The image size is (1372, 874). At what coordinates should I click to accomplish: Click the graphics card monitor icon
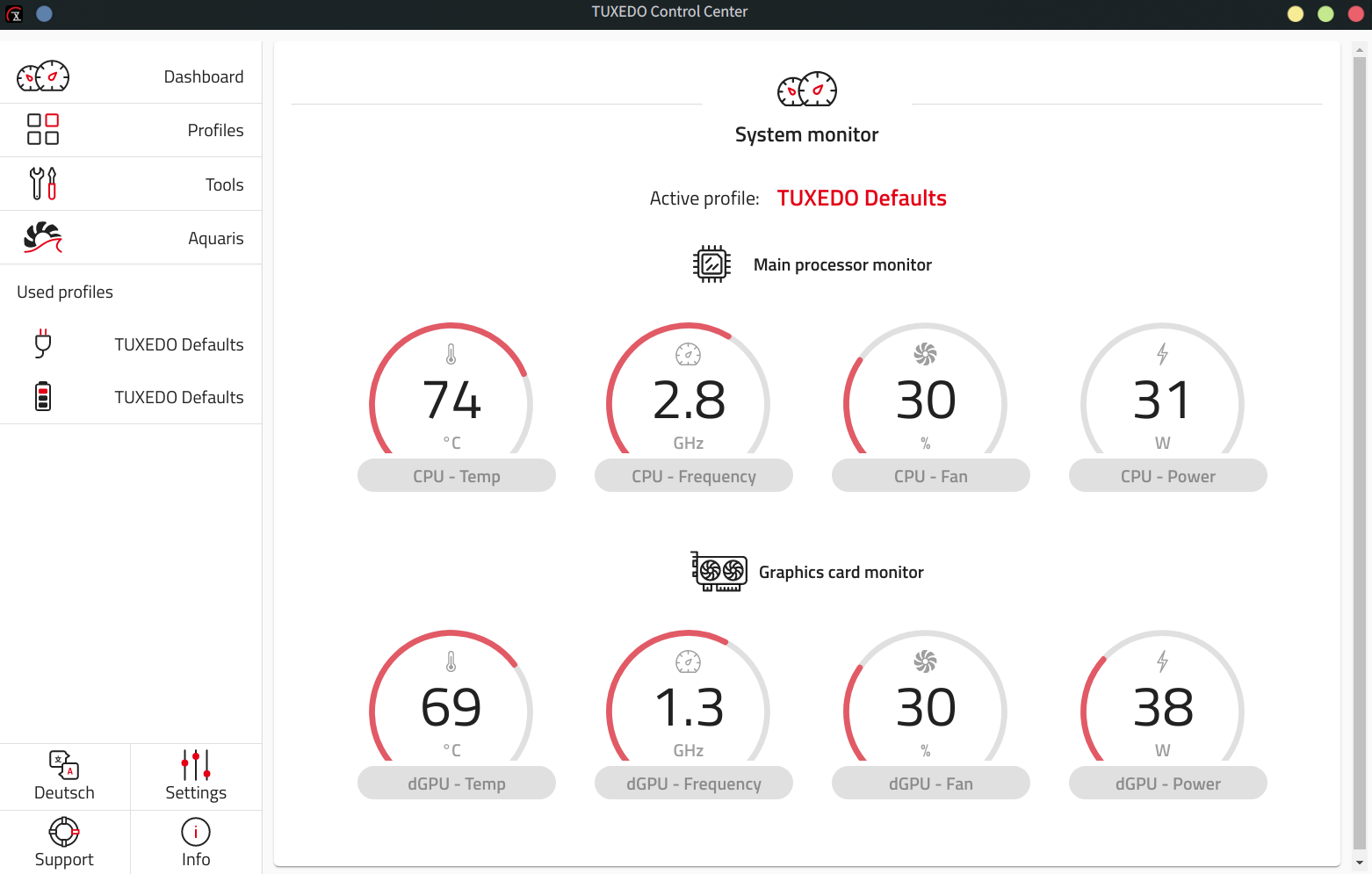tap(718, 572)
